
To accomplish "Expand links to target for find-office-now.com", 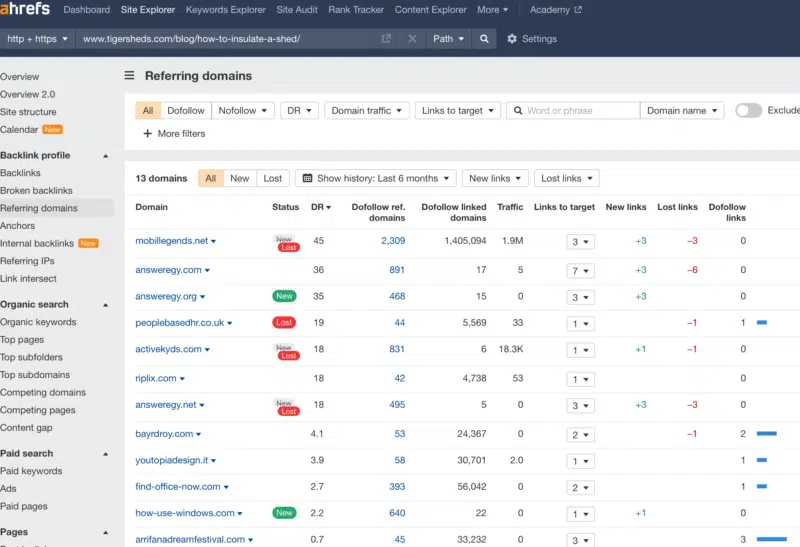I will point(581,487).
